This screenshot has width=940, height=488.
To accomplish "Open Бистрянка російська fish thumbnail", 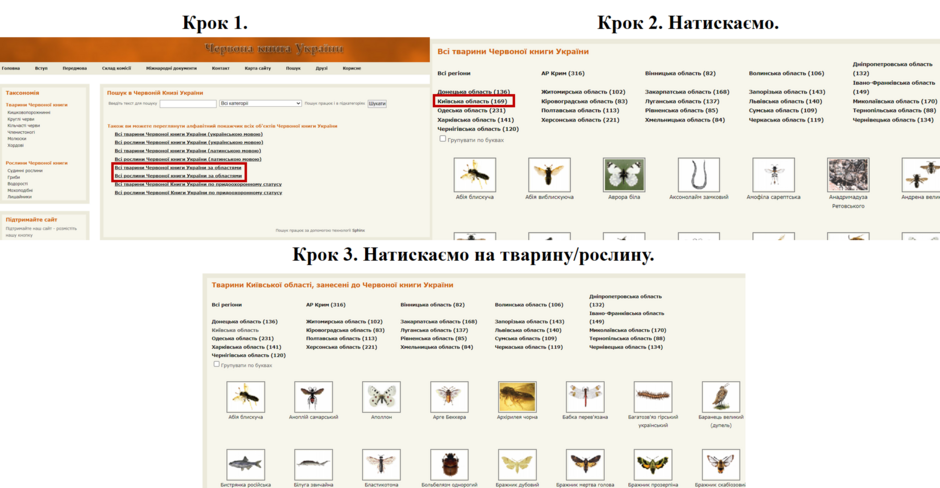I will tap(245, 465).
